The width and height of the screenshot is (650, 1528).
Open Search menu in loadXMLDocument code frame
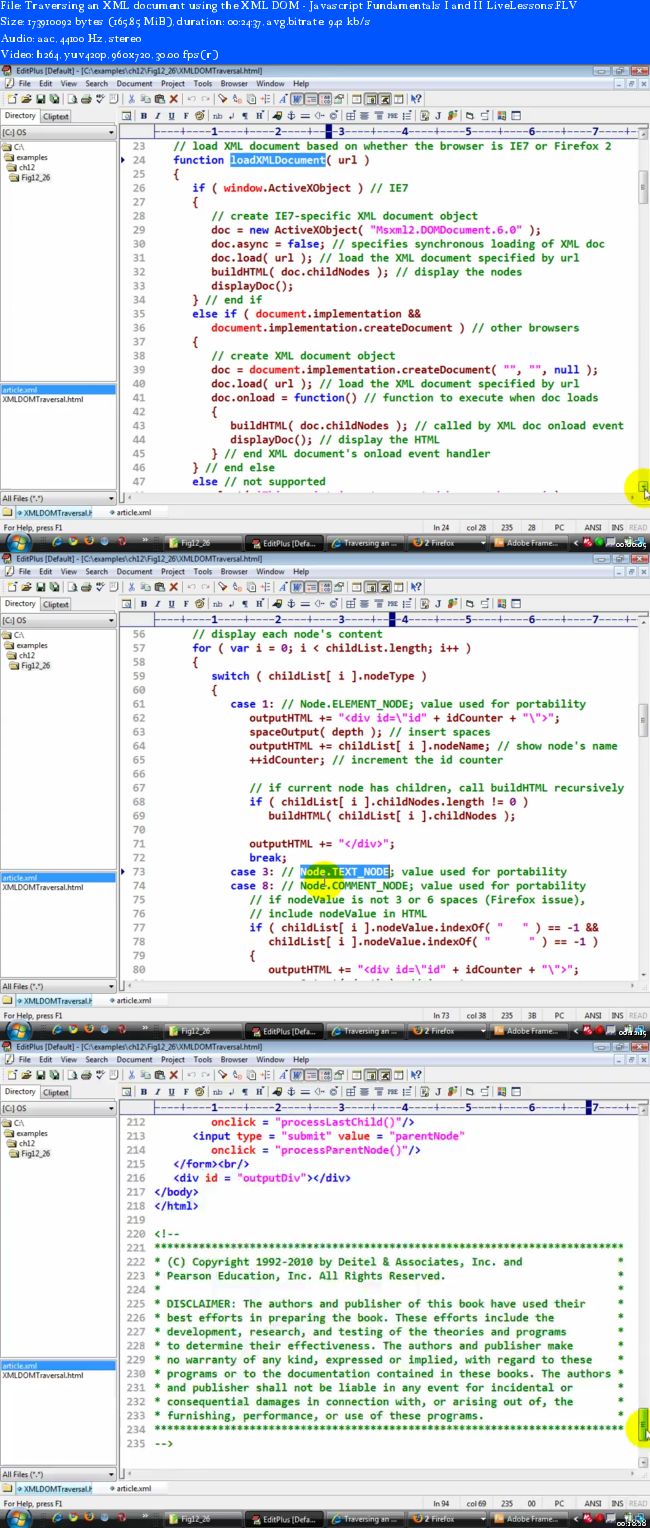[96, 84]
